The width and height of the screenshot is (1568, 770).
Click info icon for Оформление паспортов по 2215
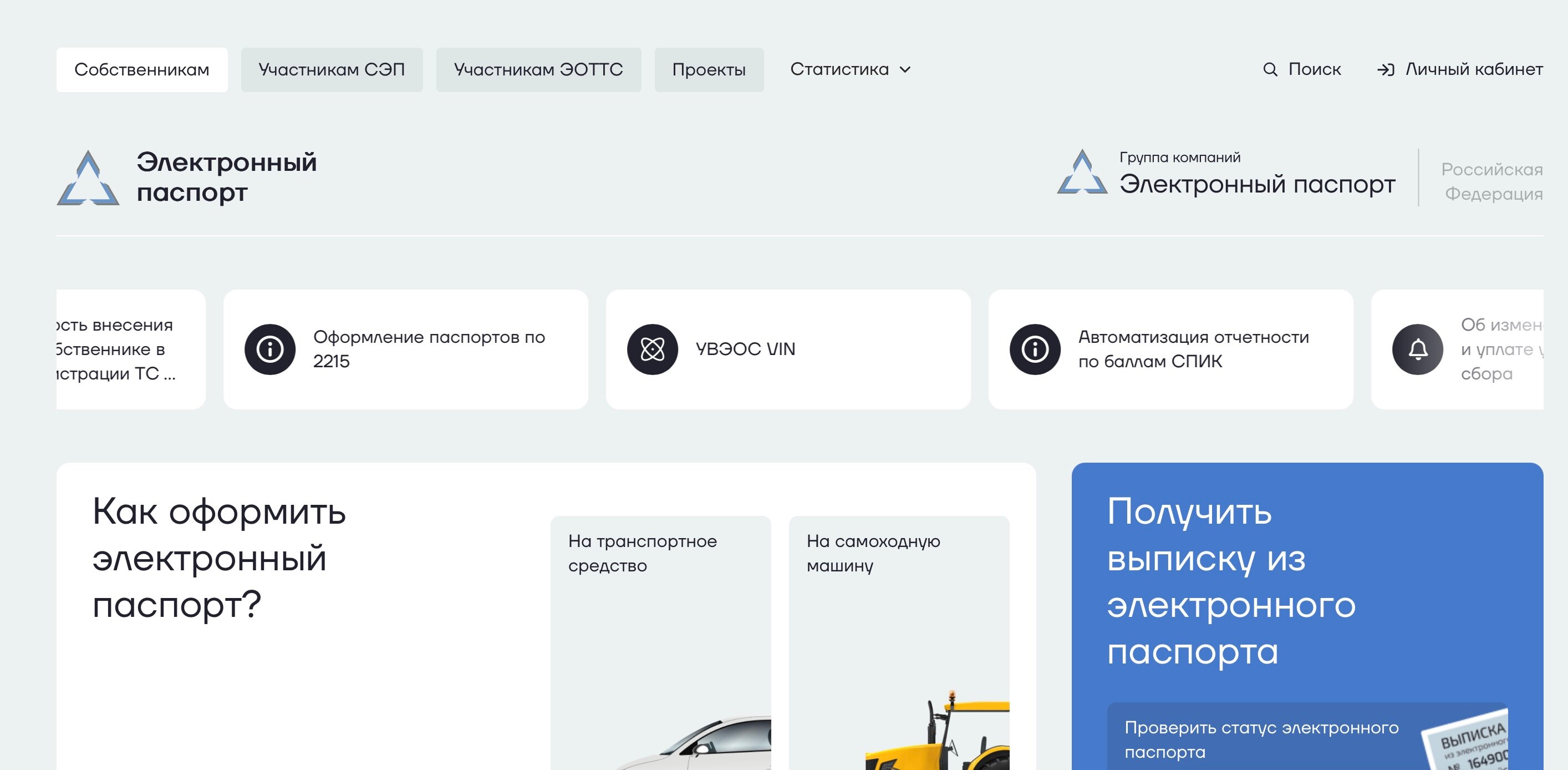[x=270, y=349]
